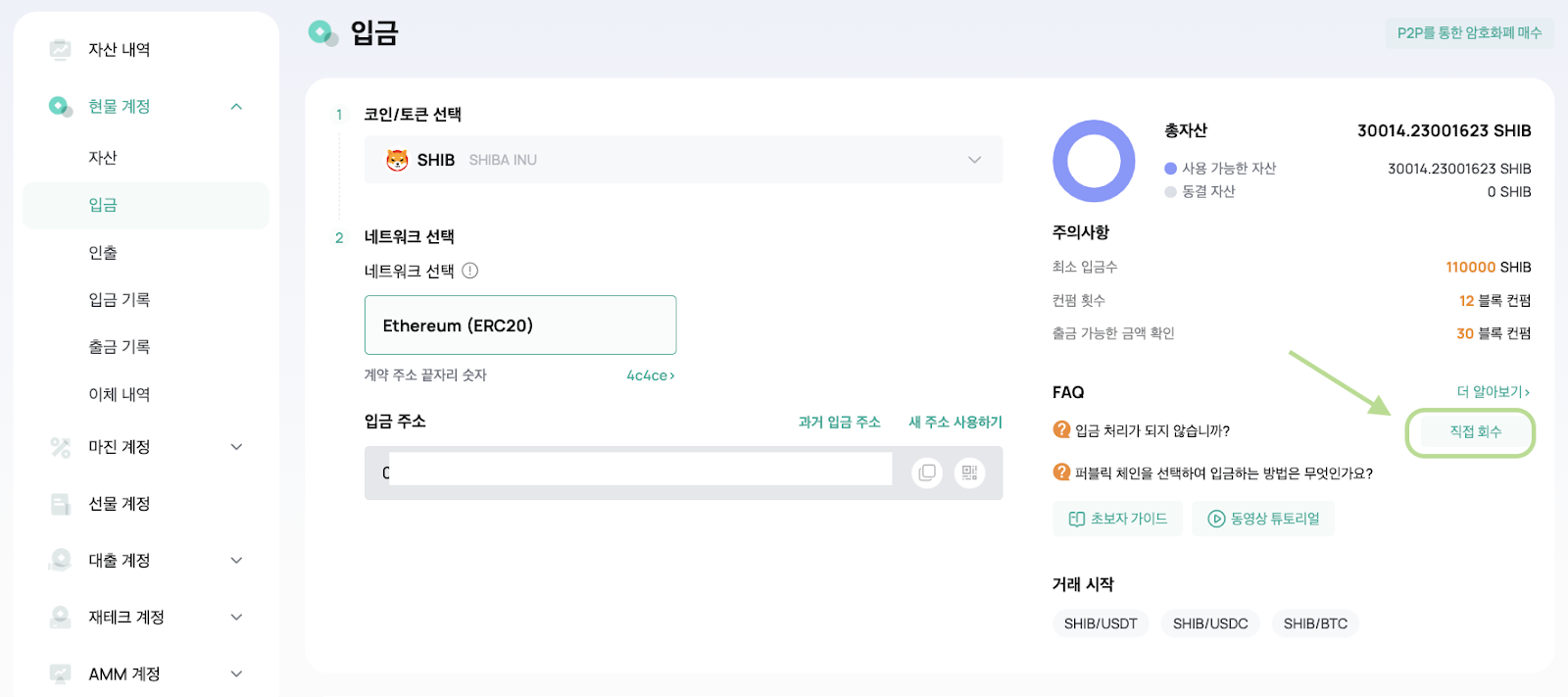Copy the deposit address icon

coord(926,473)
